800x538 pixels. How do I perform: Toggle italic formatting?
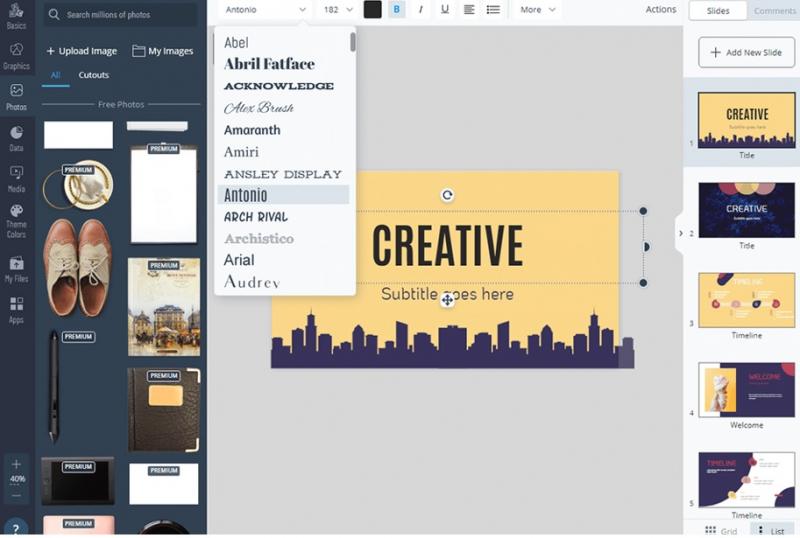(x=420, y=9)
